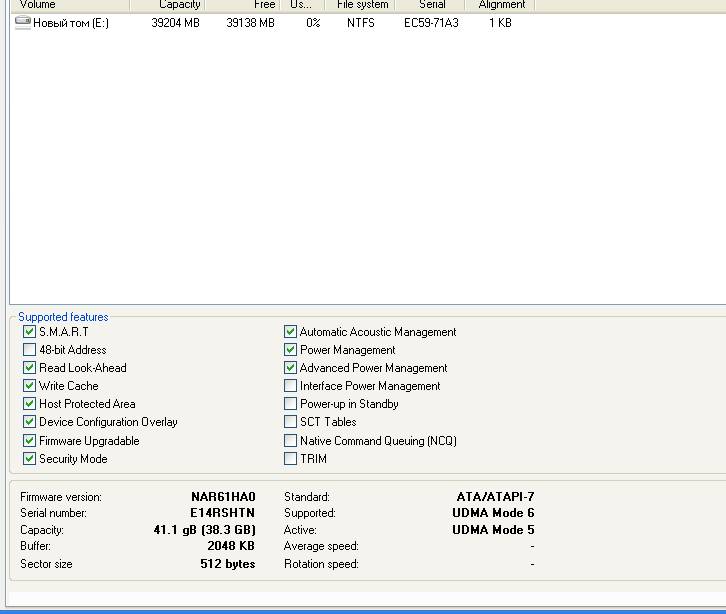726x614 pixels.
Task: Uncheck Host Protected Area
Action: (29, 404)
